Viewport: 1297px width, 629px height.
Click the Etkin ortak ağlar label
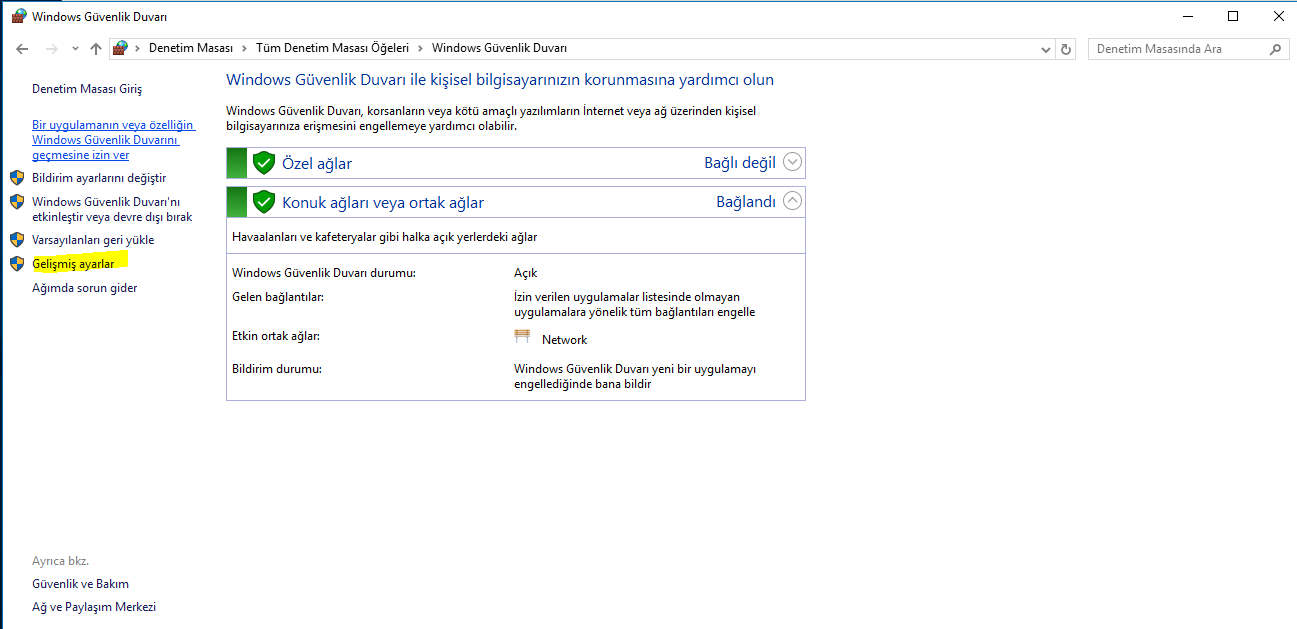[276, 336]
